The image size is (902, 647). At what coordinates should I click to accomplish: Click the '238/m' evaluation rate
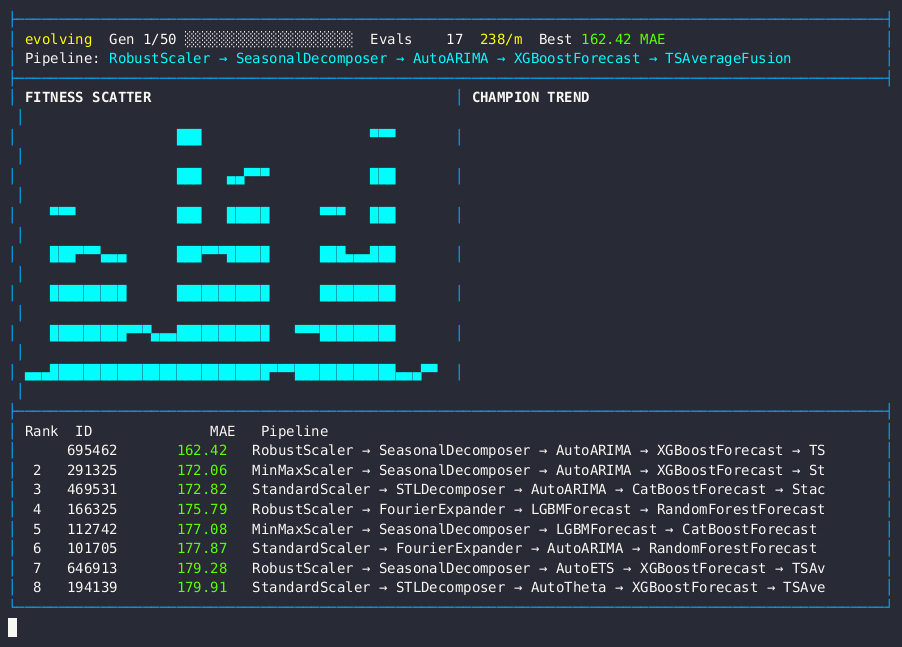pyautogui.click(x=501, y=39)
